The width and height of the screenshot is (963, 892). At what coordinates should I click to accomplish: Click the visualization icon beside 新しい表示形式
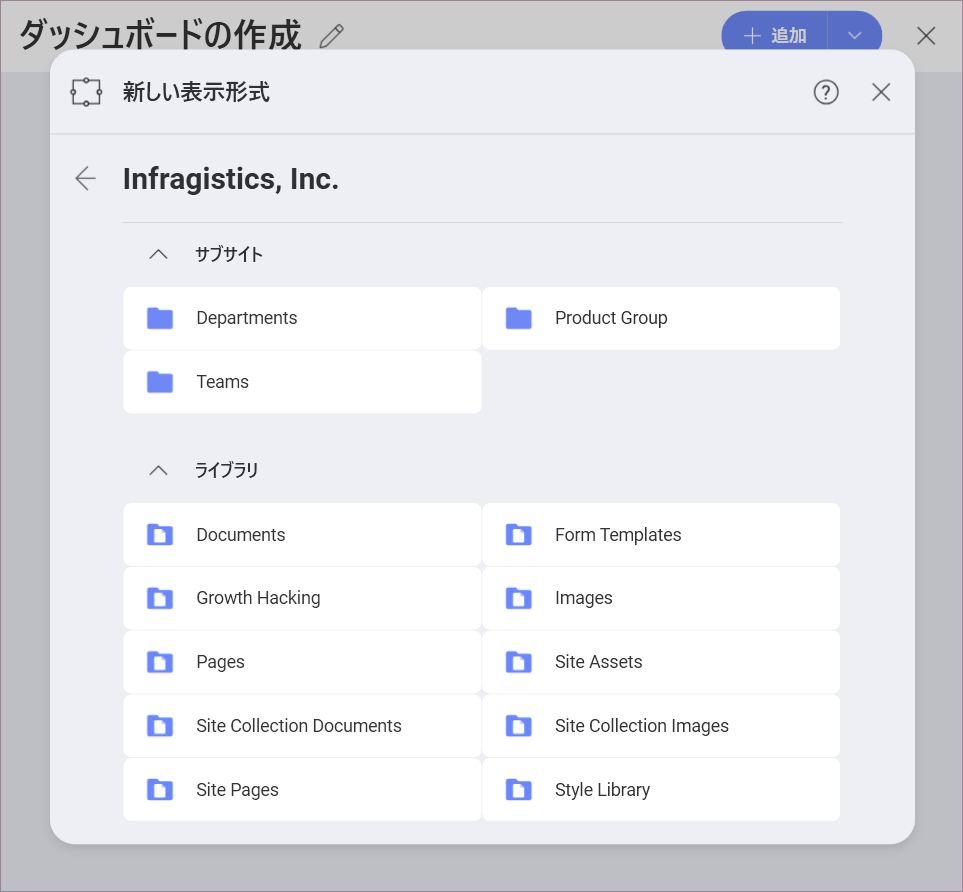[86, 92]
